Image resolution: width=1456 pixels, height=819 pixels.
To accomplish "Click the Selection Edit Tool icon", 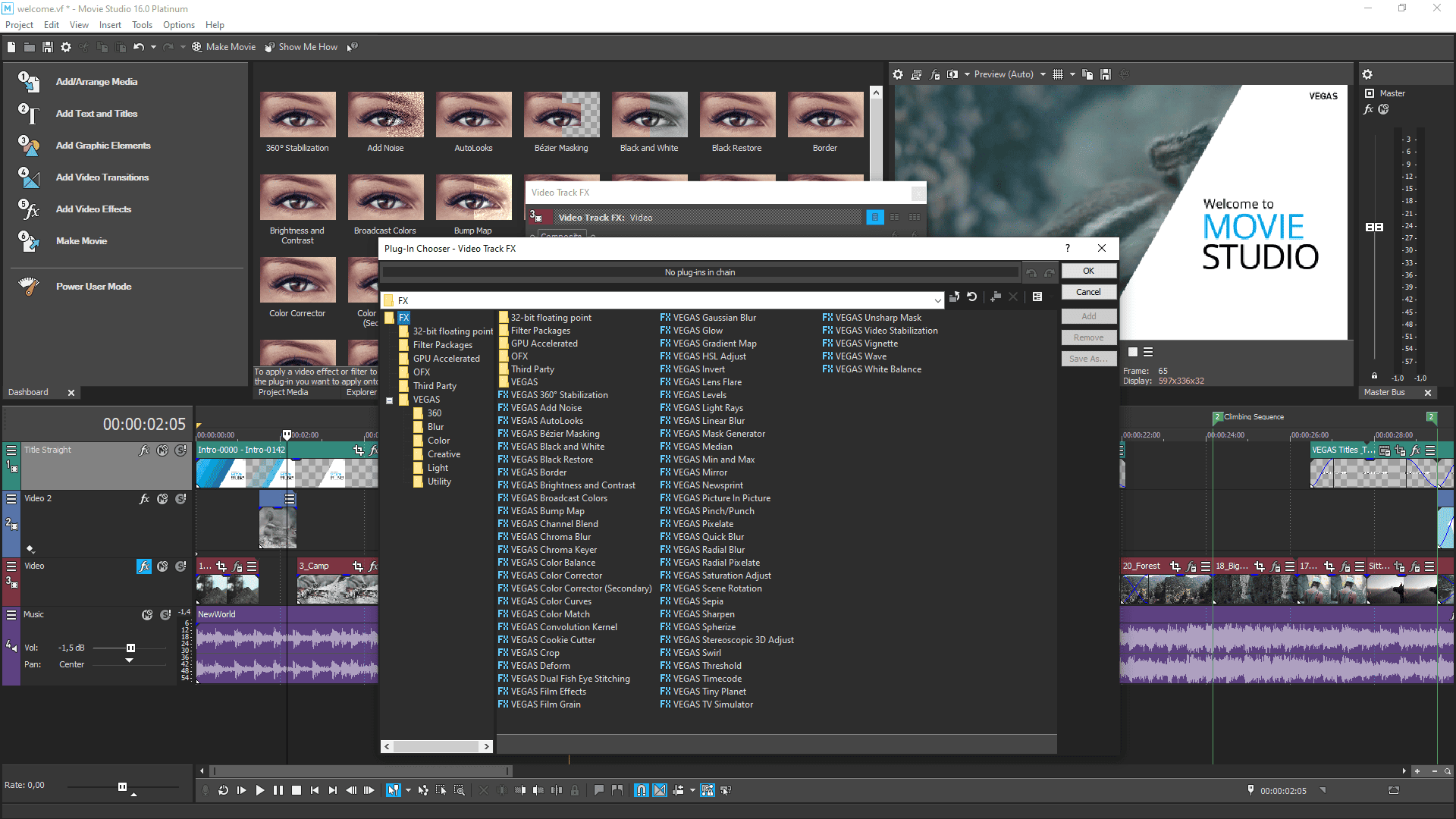I will pos(441,790).
